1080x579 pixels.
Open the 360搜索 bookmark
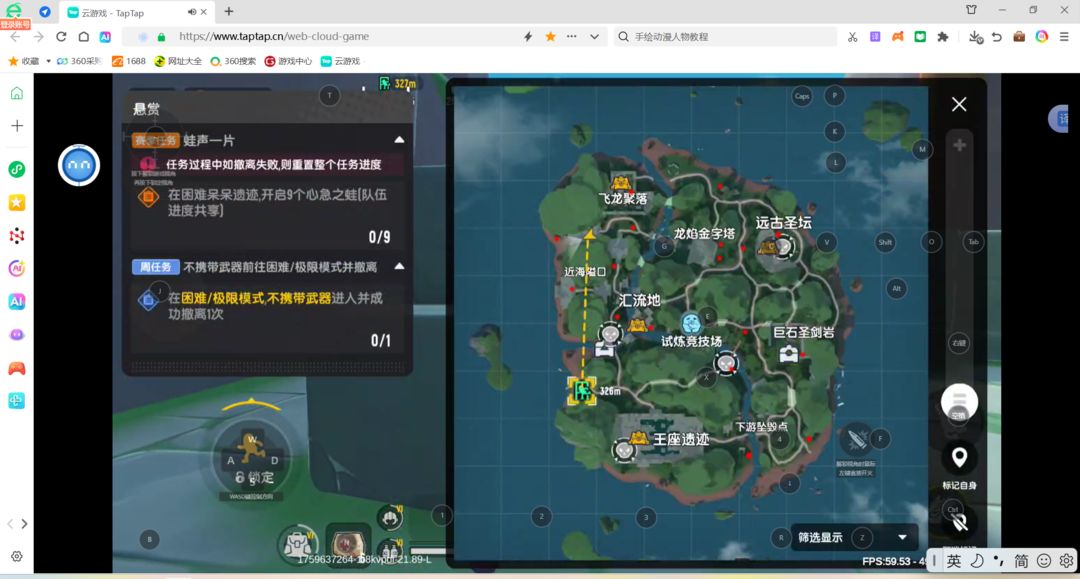click(233, 61)
